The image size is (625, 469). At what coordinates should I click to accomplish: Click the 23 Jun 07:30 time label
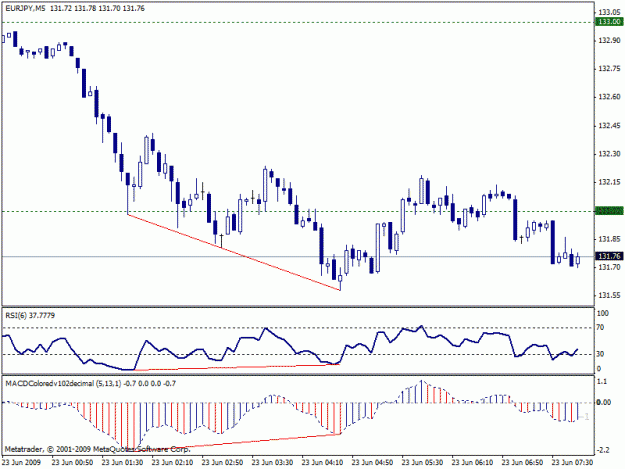pos(572,462)
